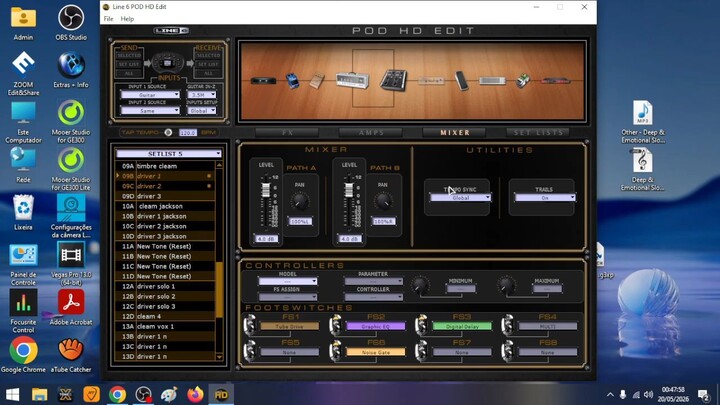Toggle the FS1 footswitch icon
This screenshot has height=405, width=720.
[x=250, y=324]
